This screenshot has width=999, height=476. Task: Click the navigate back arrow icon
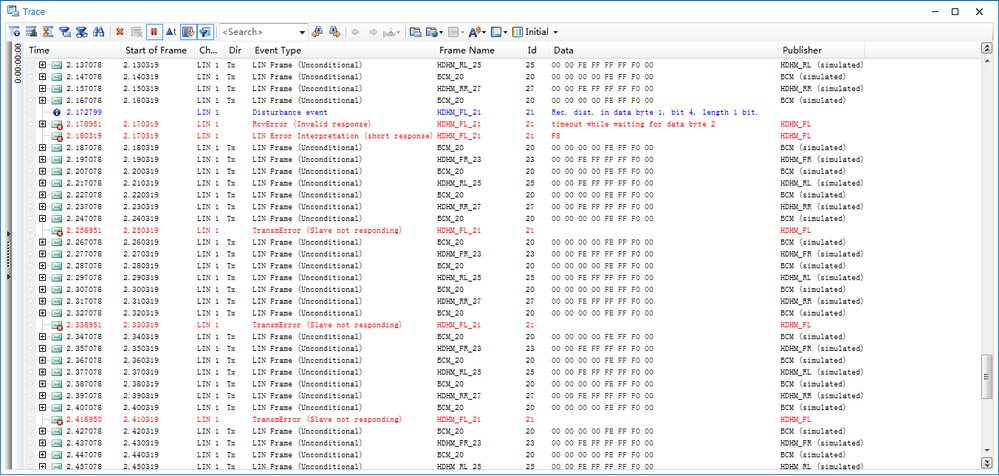(x=355, y=31)
